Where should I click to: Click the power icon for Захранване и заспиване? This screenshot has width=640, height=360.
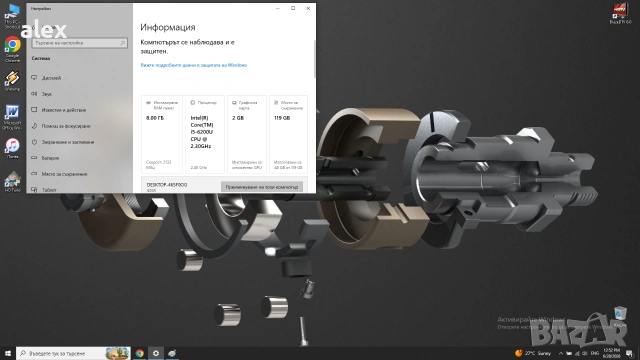point(34,142)
